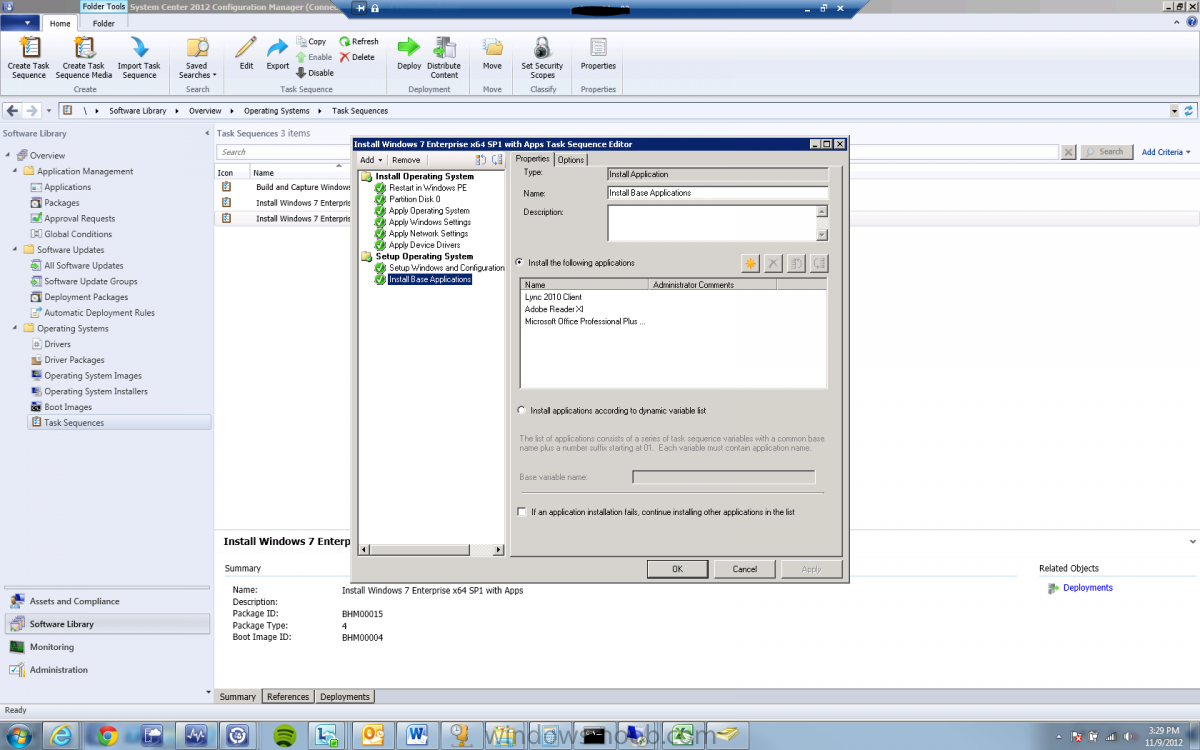Focus the task sequence Search field

click(x=638, y=152)
